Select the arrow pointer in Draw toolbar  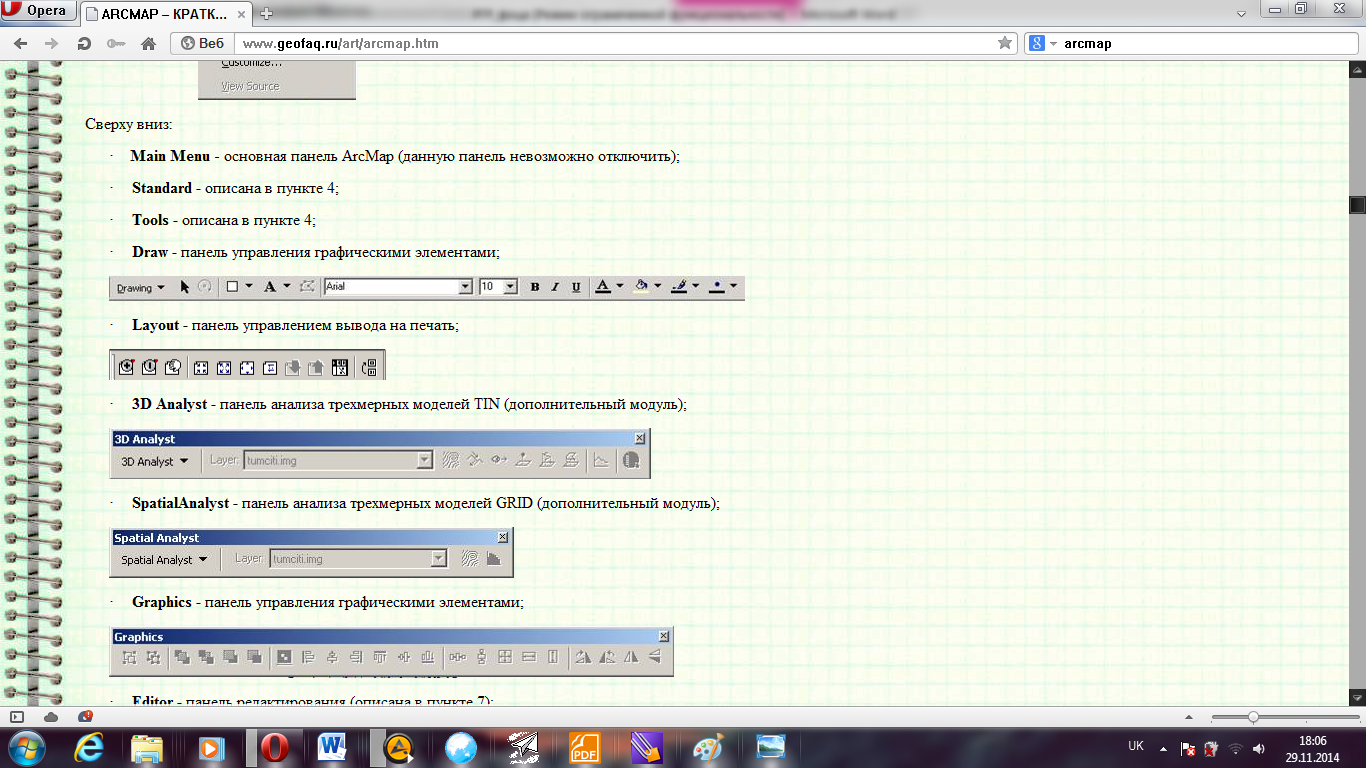(x=185, y=287)
